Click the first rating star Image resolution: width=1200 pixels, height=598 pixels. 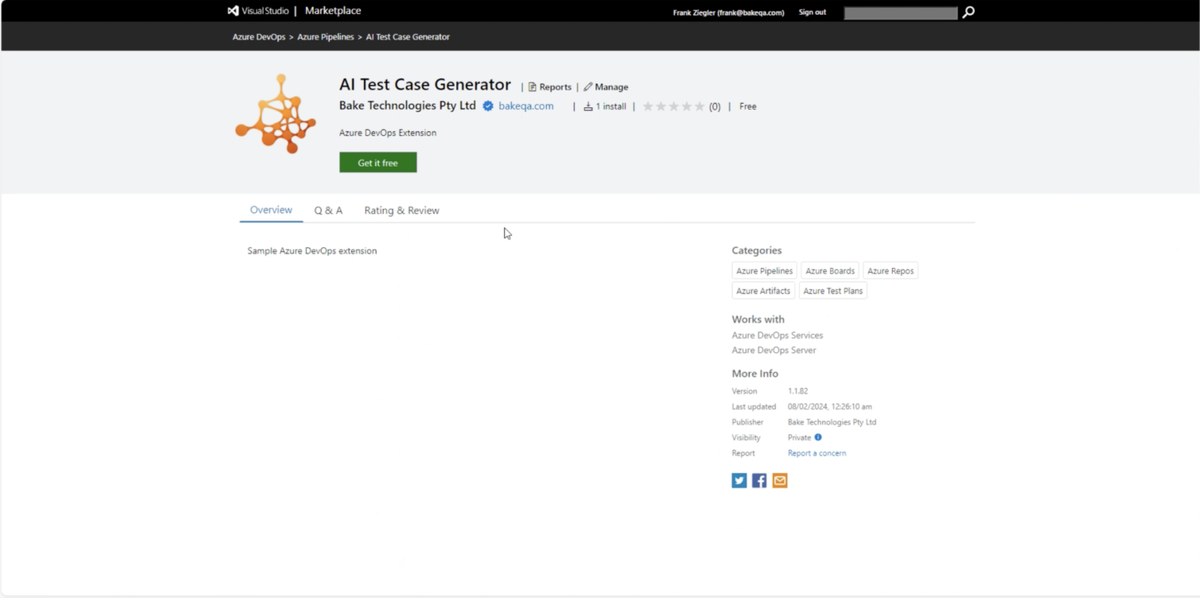coord(648,106)
